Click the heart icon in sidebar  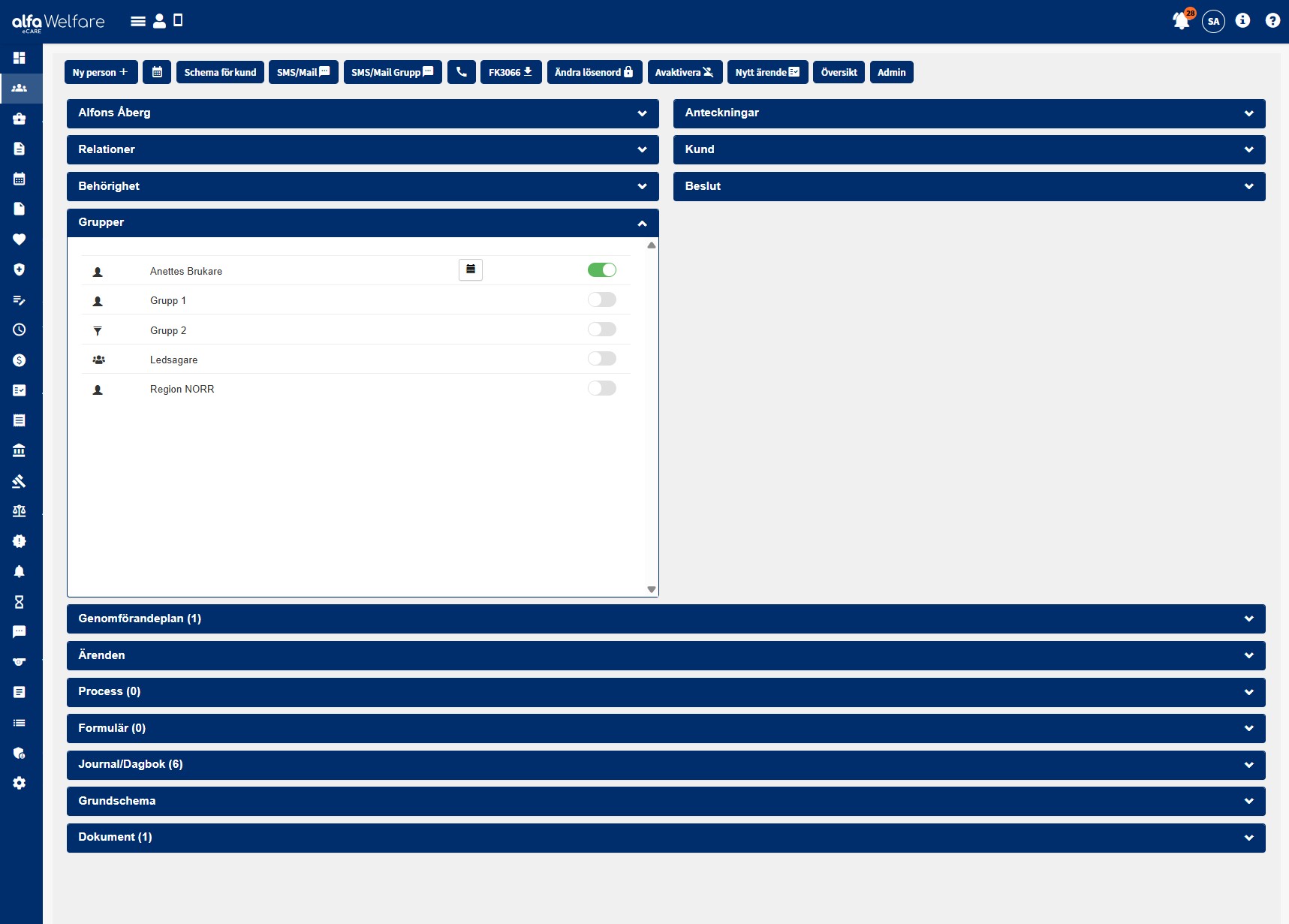20,239
